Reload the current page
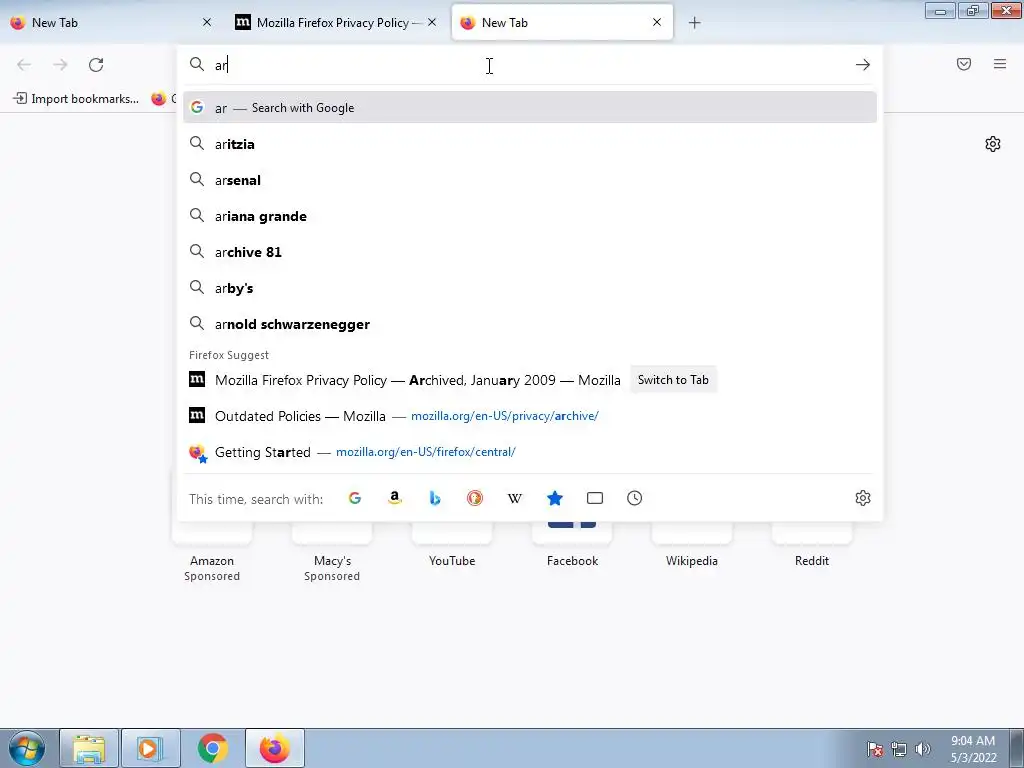The height and width of the screenshot is (768, 1024). click(96, 65)
